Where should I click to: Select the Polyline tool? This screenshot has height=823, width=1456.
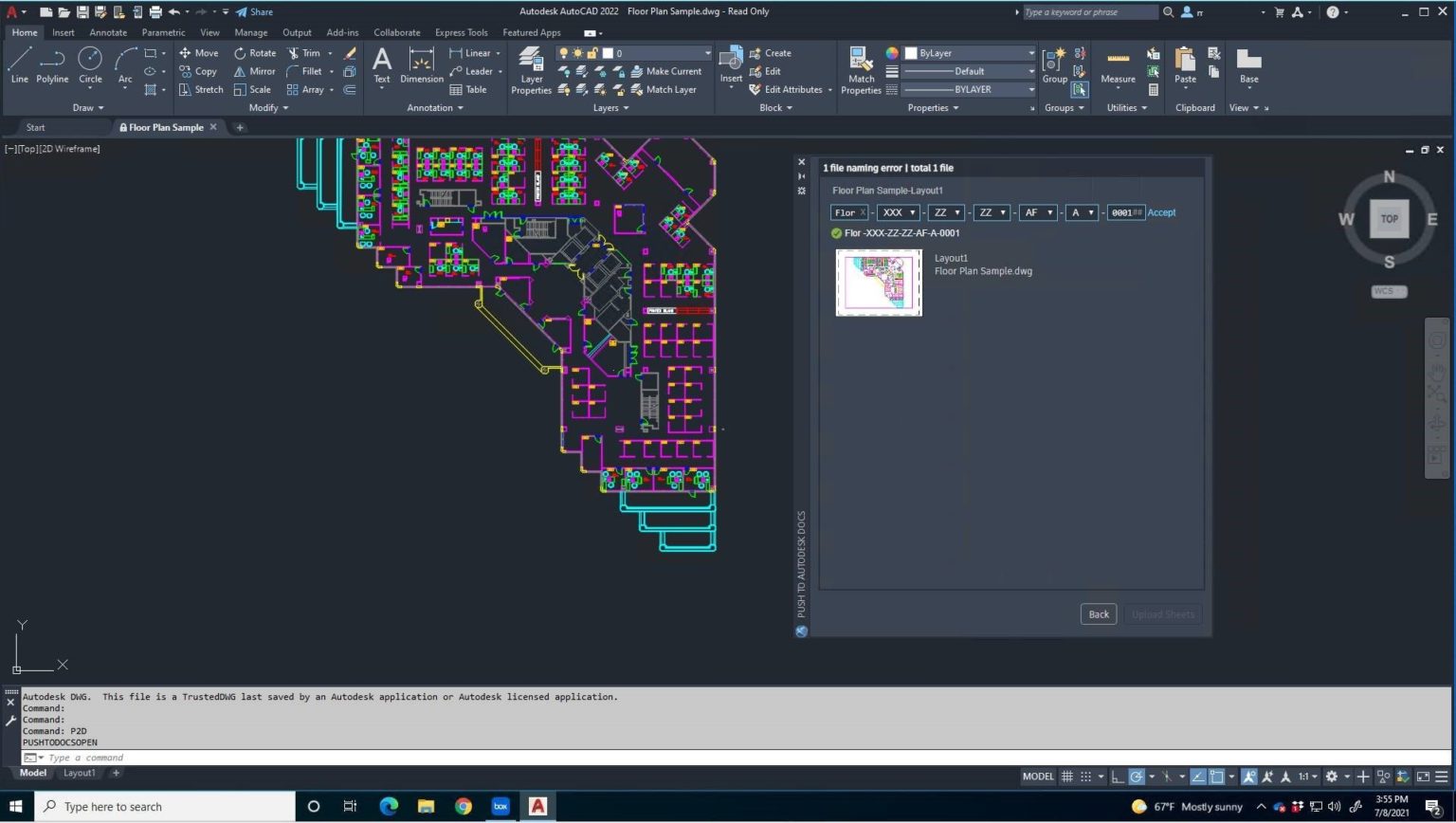pyautogui.click(x=52, y=66)
